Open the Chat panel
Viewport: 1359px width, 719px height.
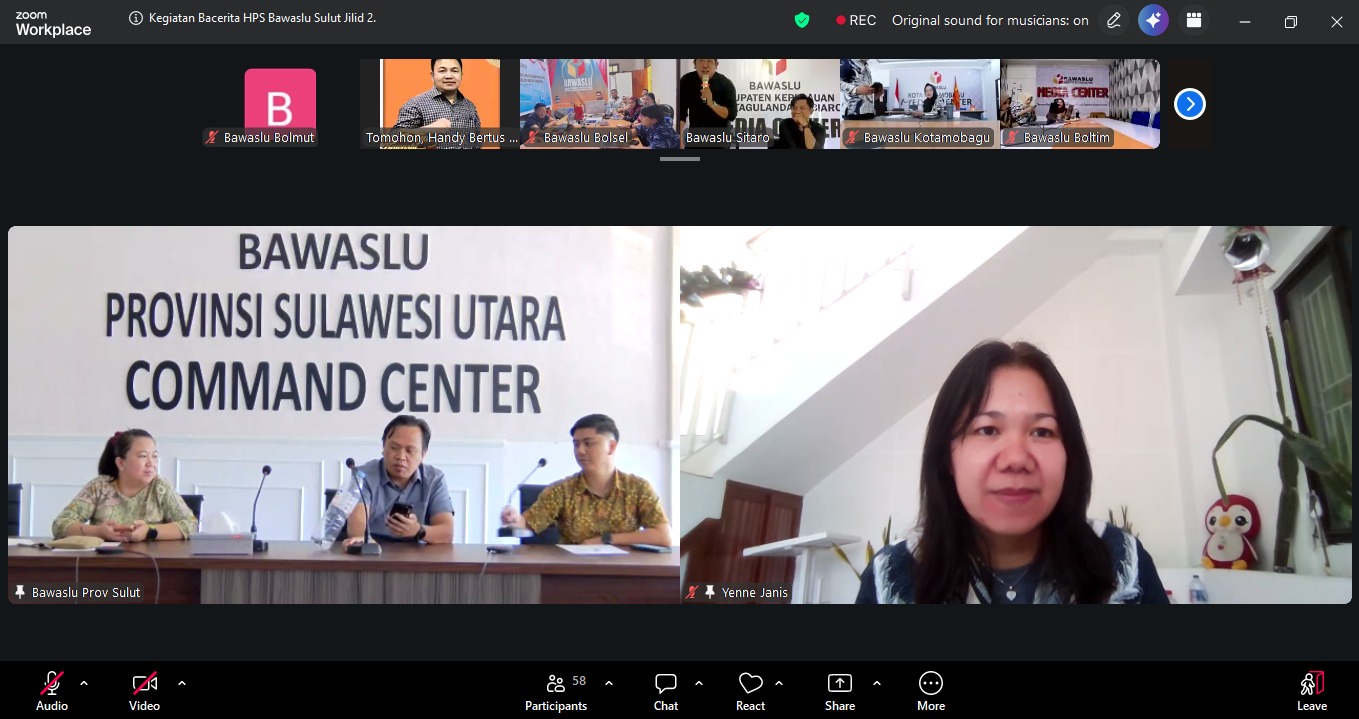[x=666, y=691]
